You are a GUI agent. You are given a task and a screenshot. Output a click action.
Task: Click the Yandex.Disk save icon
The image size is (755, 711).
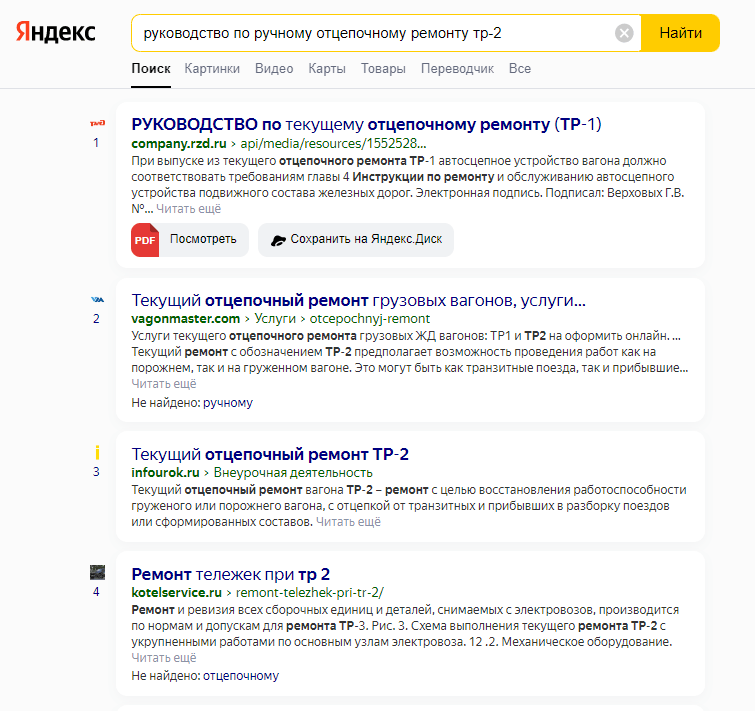tap(279, 240)
